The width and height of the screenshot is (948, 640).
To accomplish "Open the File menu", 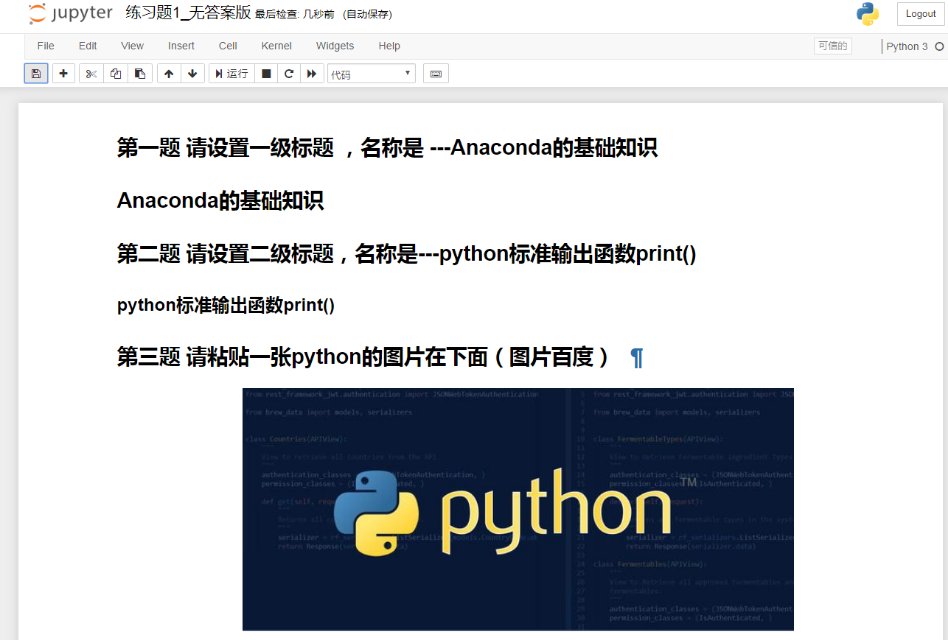I will pyautogui.click(x=45, y=46).
